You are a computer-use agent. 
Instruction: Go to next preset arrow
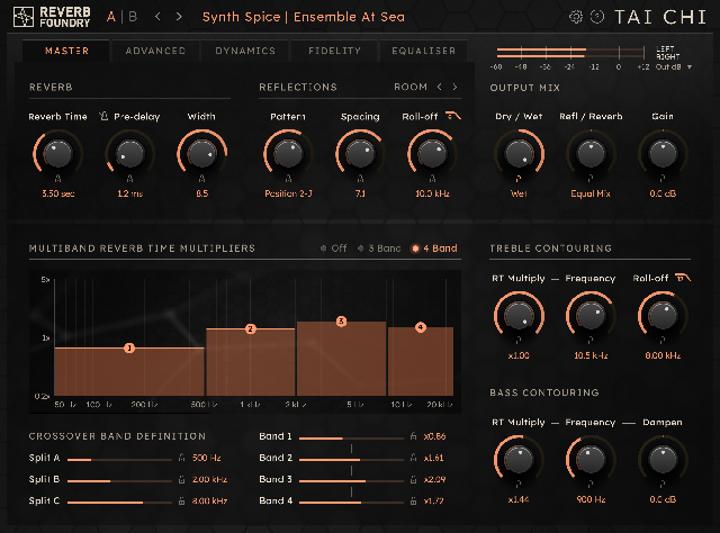pyautogui.click(x=179, y=17)
